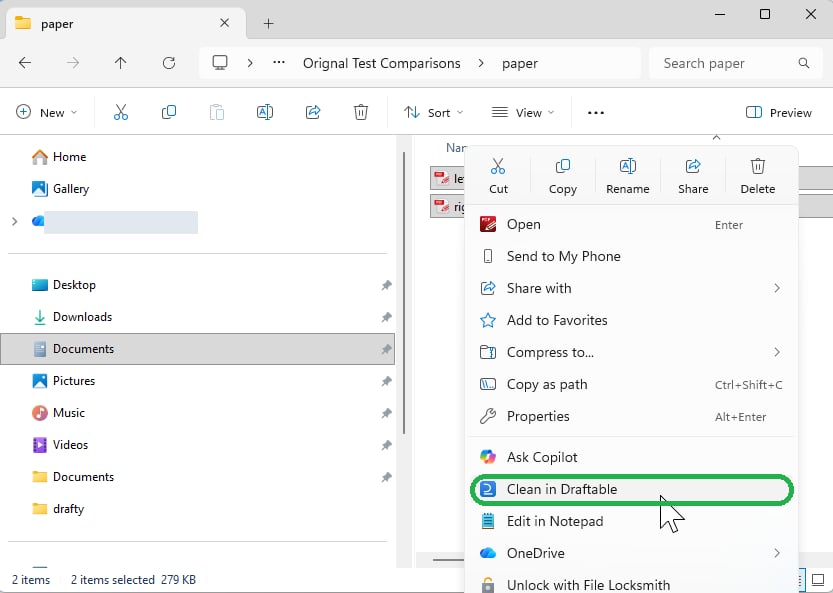This screenshot has height=593, width=833.
Task: Open Music in the navigation pane
Action: (58, 412)
